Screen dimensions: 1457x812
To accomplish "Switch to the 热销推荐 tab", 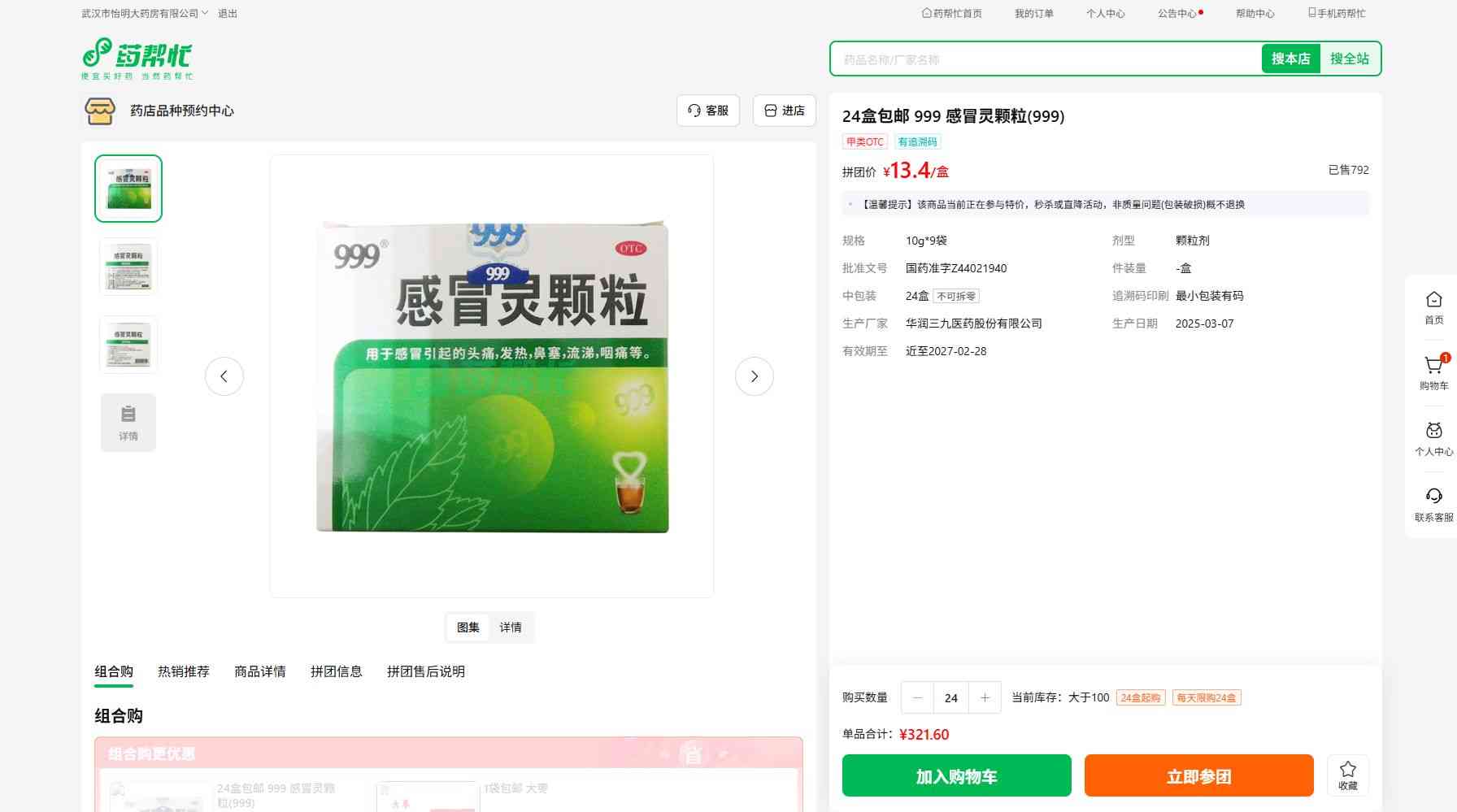I will pos(184,671).
